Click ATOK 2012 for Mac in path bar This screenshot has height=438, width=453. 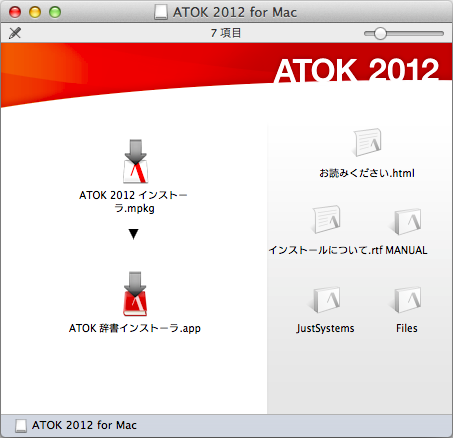(x=84, y=425)
